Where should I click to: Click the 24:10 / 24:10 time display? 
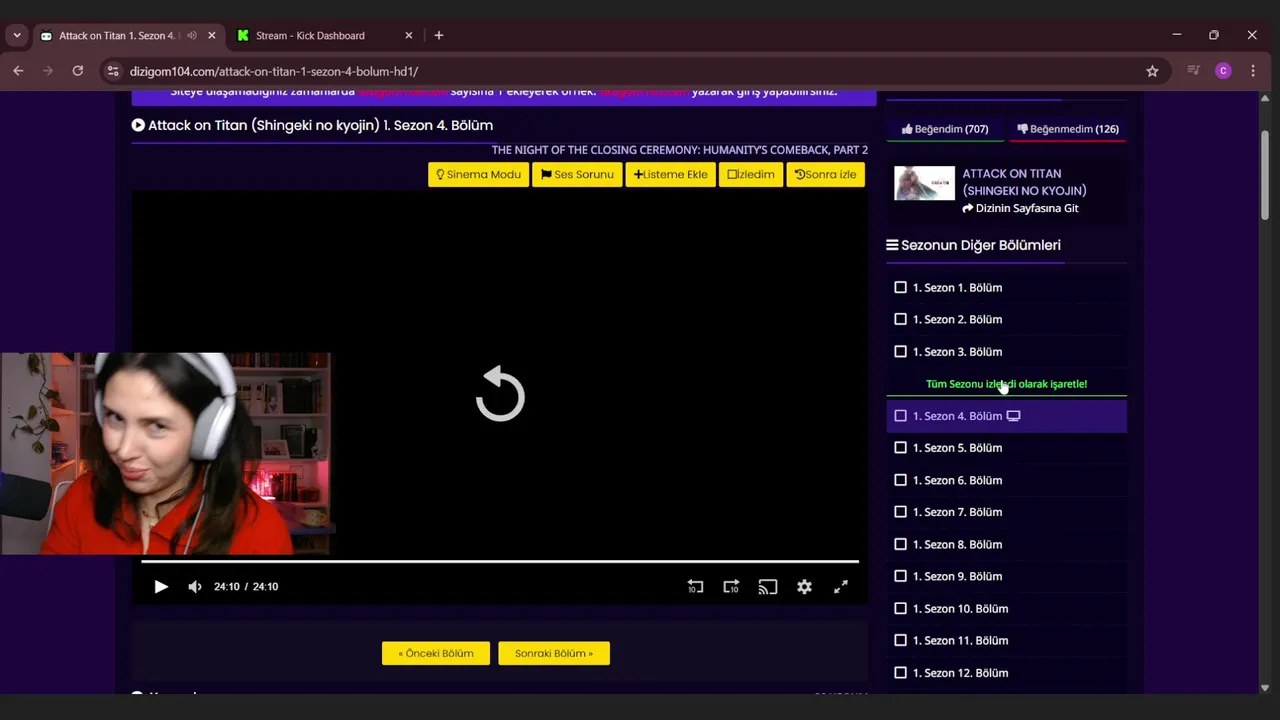246,587
